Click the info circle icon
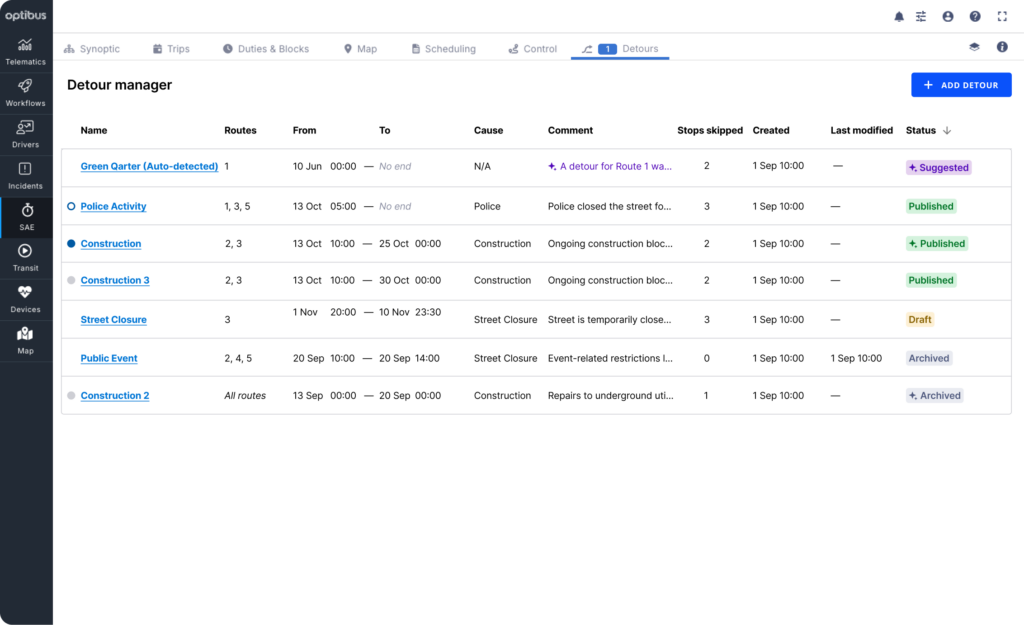Image resolution: width=1024 pixels, height=625 pixels. pyautogui.click(x=1002, y=47)
